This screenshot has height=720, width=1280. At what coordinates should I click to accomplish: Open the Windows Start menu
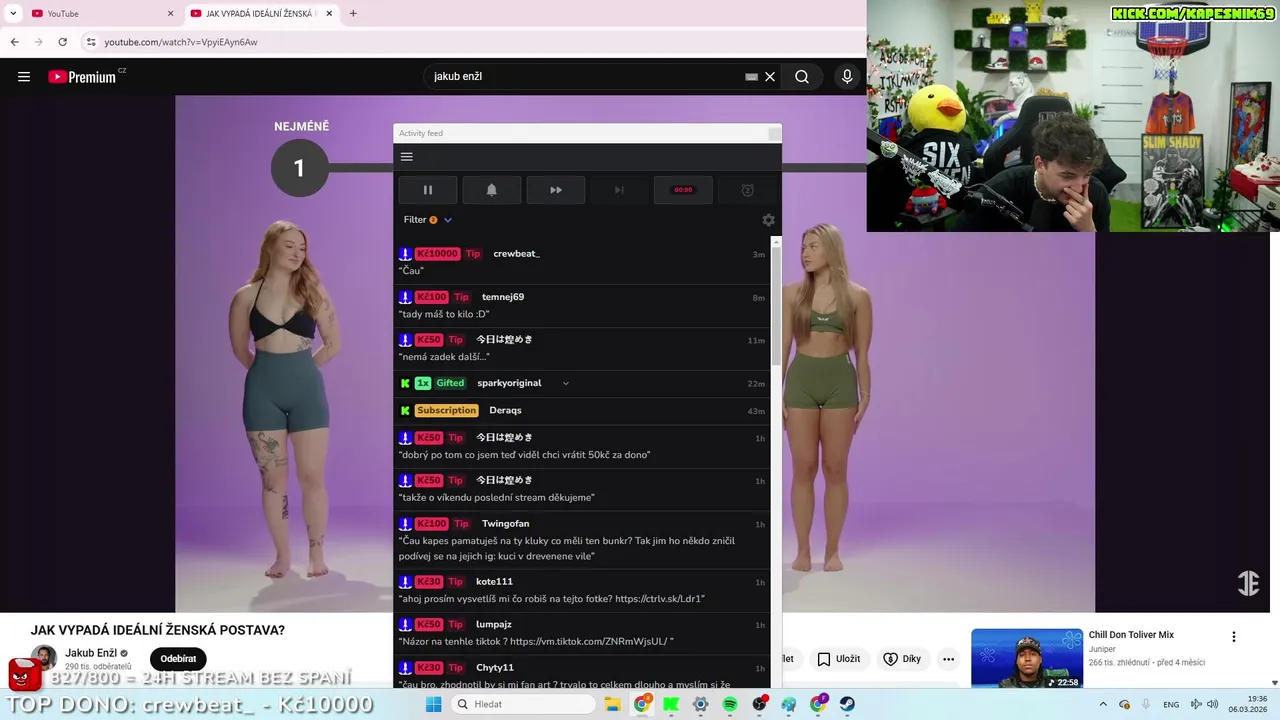pyautogui.click(x=433, y=704)
